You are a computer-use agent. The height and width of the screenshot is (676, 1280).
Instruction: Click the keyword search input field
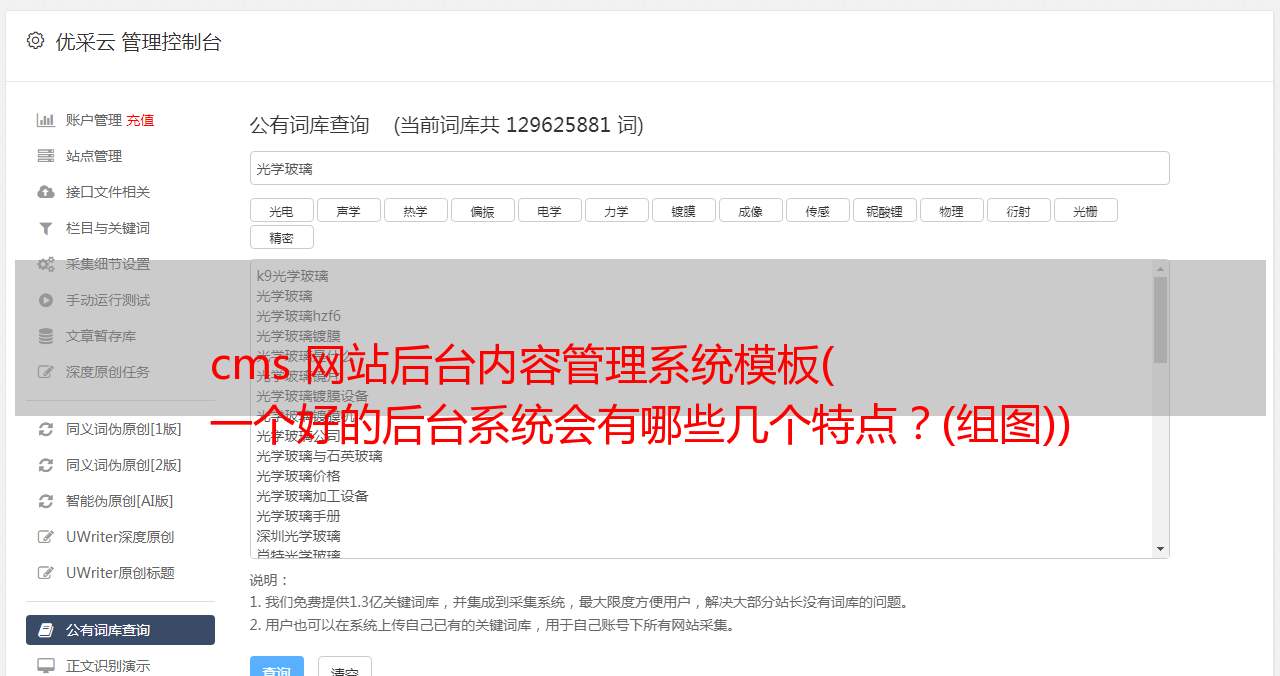coord(710,168)
